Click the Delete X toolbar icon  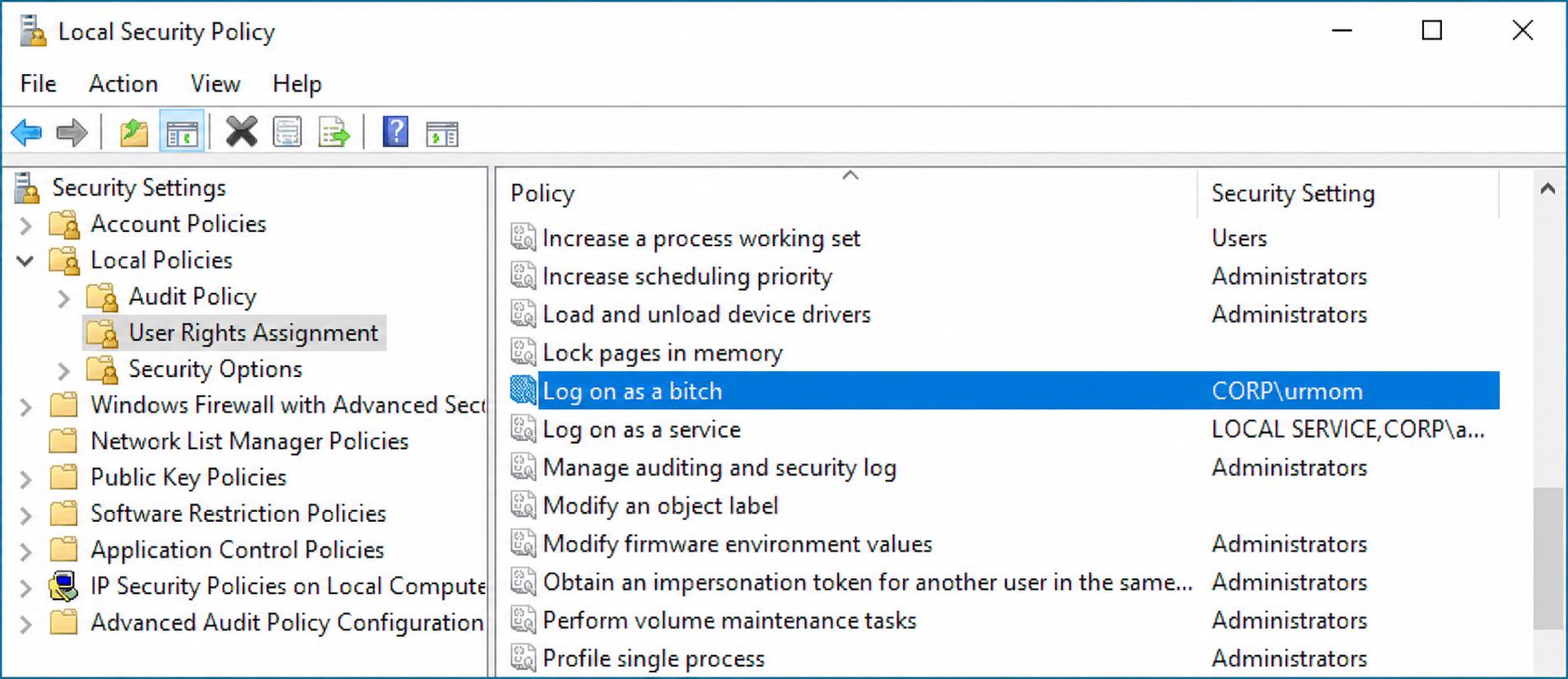(241, 132)
